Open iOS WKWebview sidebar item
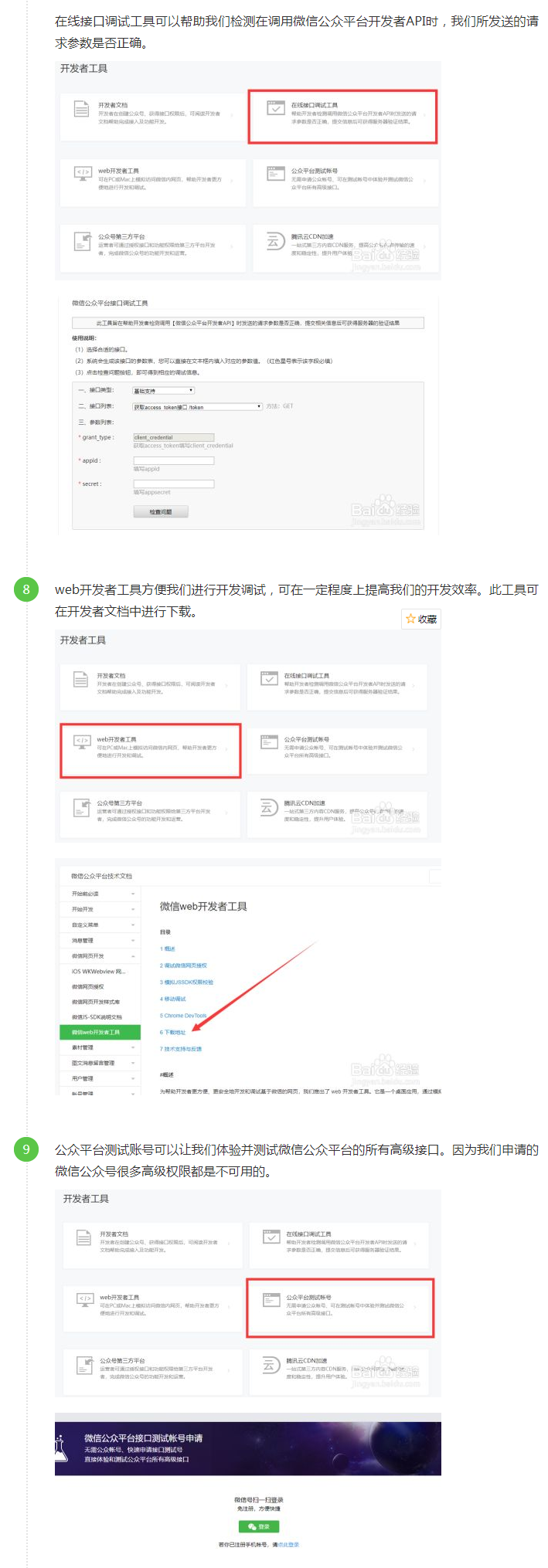The image size is (548, 1568). click(100, 971)
